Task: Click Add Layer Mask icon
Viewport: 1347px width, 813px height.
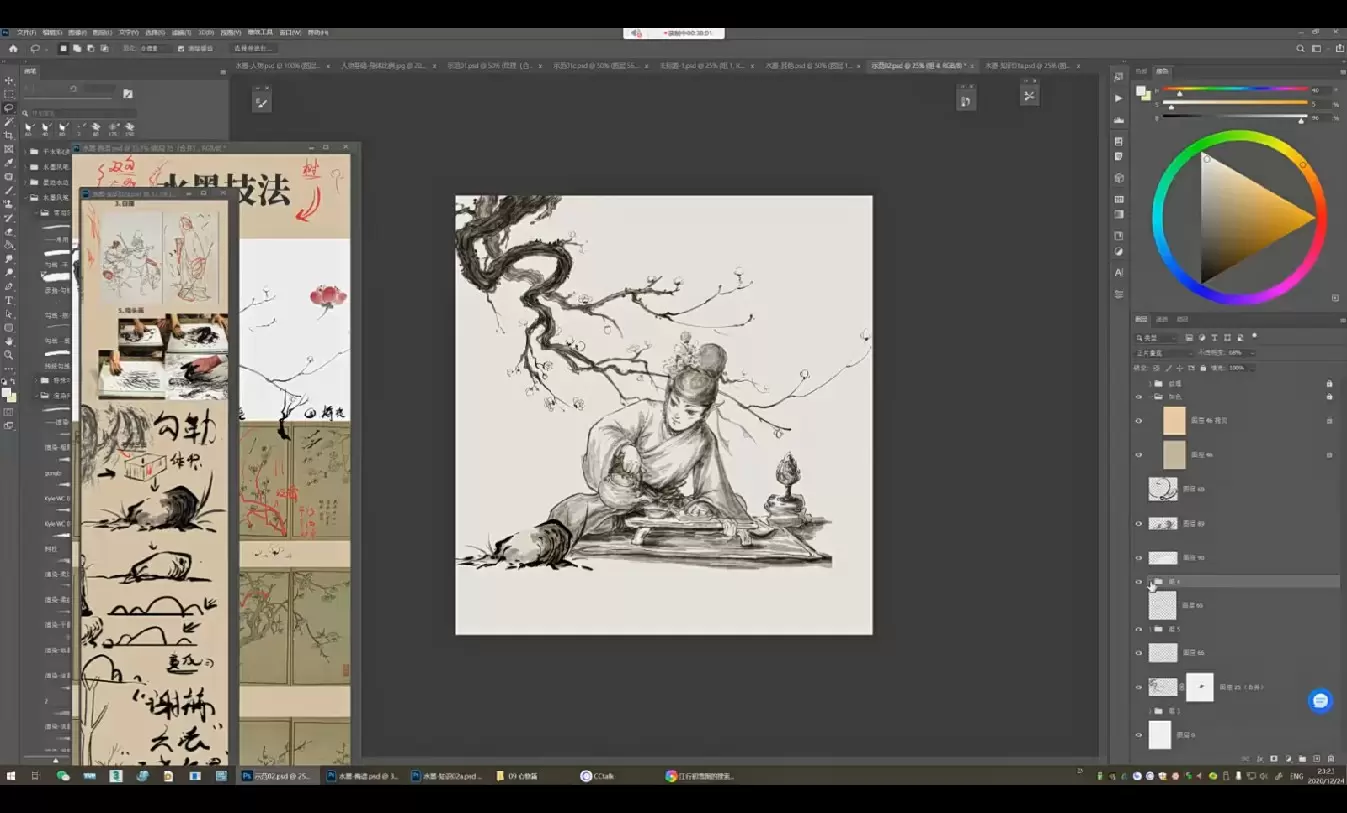Action: (x=1274, y=758)
